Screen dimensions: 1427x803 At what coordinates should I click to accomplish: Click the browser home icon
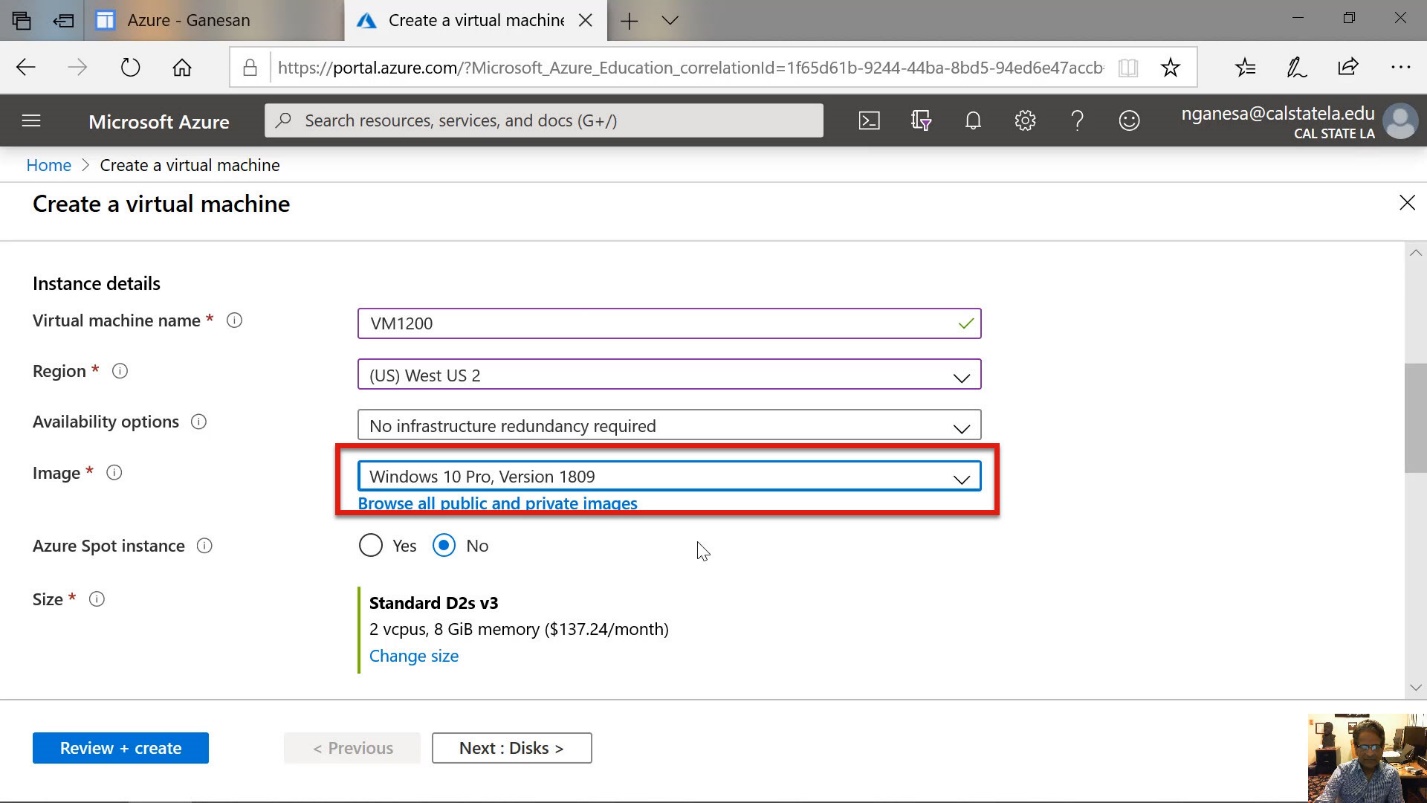tap(182, 67)
